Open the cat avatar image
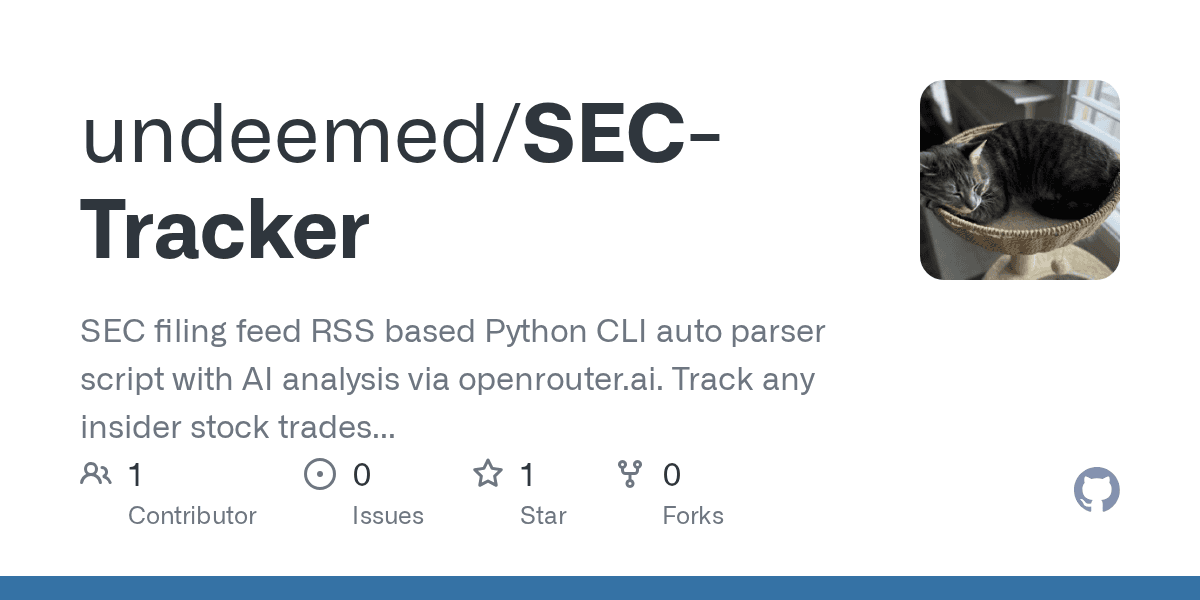The height and width of the screenshot is (600, 1200). 1019,180
